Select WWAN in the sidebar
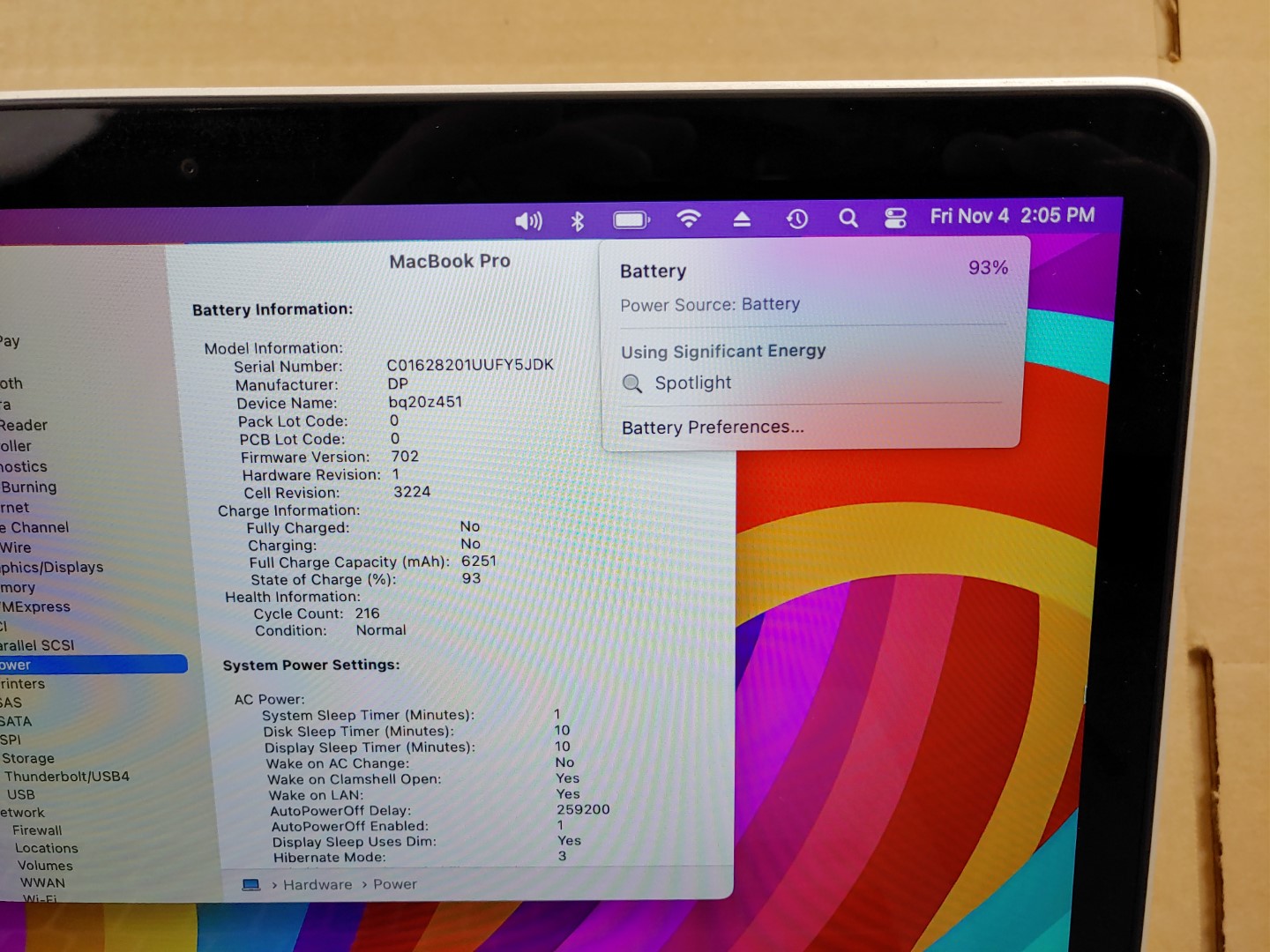Image resolution: width=1270 pixels, height=952 pixels. pyautogui.click(x=42, y=882)
